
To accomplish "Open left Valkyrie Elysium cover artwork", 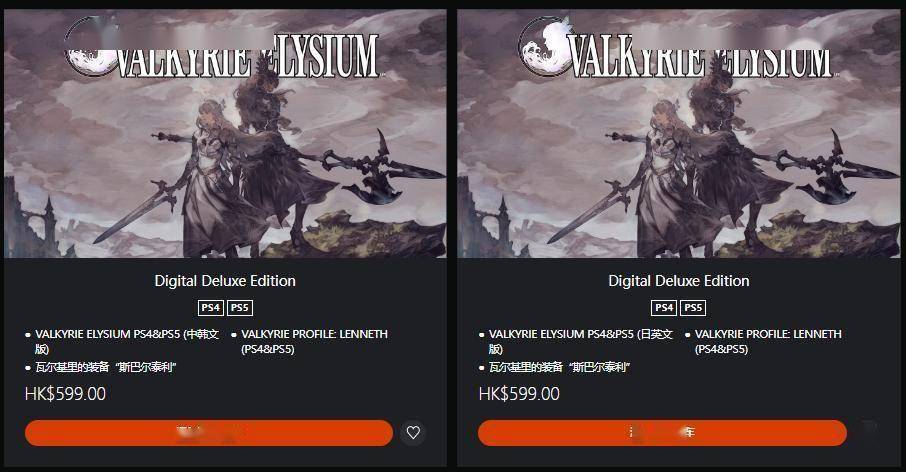I will (225, 133).
